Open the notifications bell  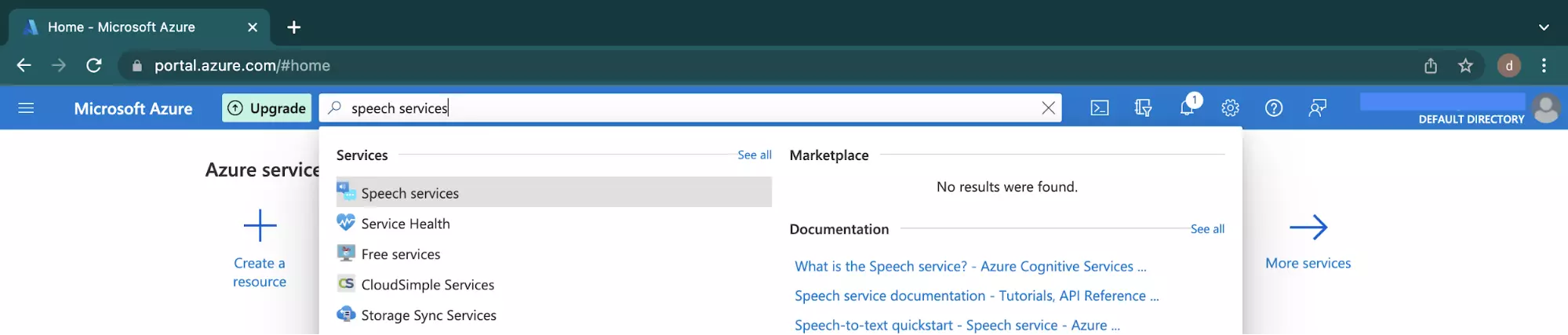tap(1188, 107)
